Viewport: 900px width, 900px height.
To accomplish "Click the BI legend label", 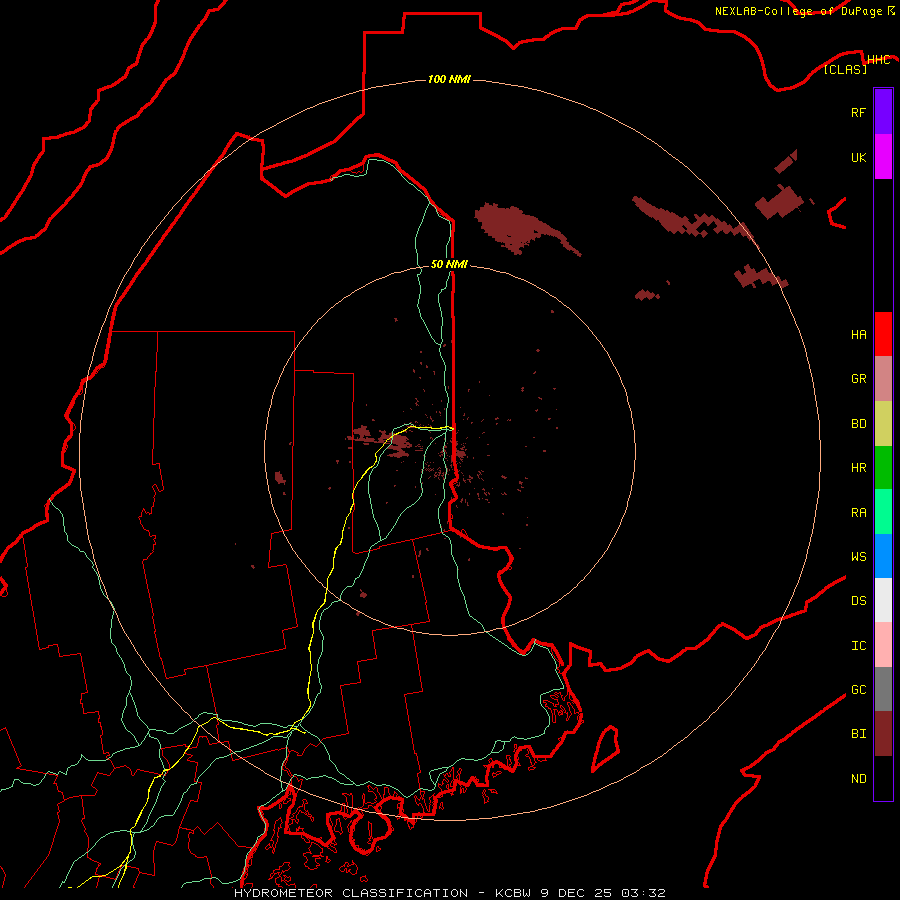I will pos(858,734).
